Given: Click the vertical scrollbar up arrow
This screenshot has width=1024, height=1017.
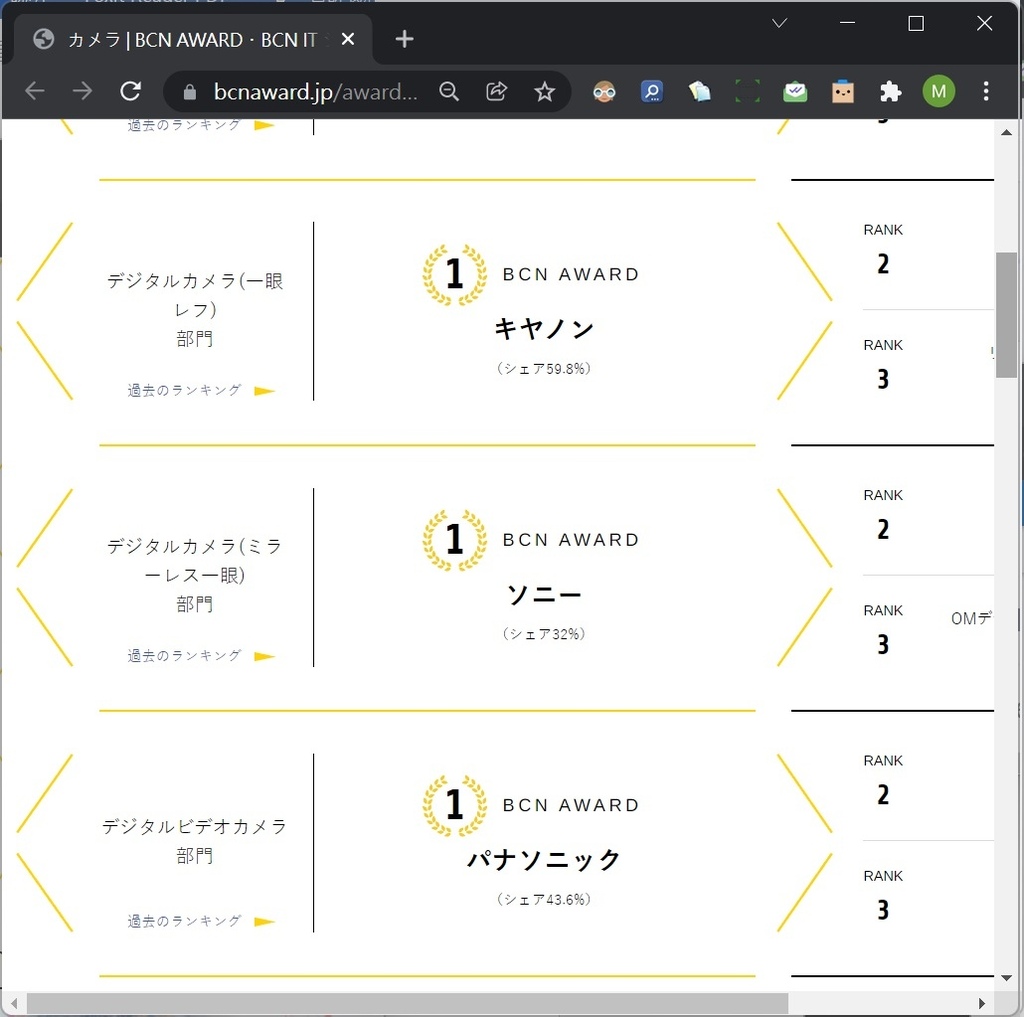Looking at the screenshot, I should (1006, 132).
